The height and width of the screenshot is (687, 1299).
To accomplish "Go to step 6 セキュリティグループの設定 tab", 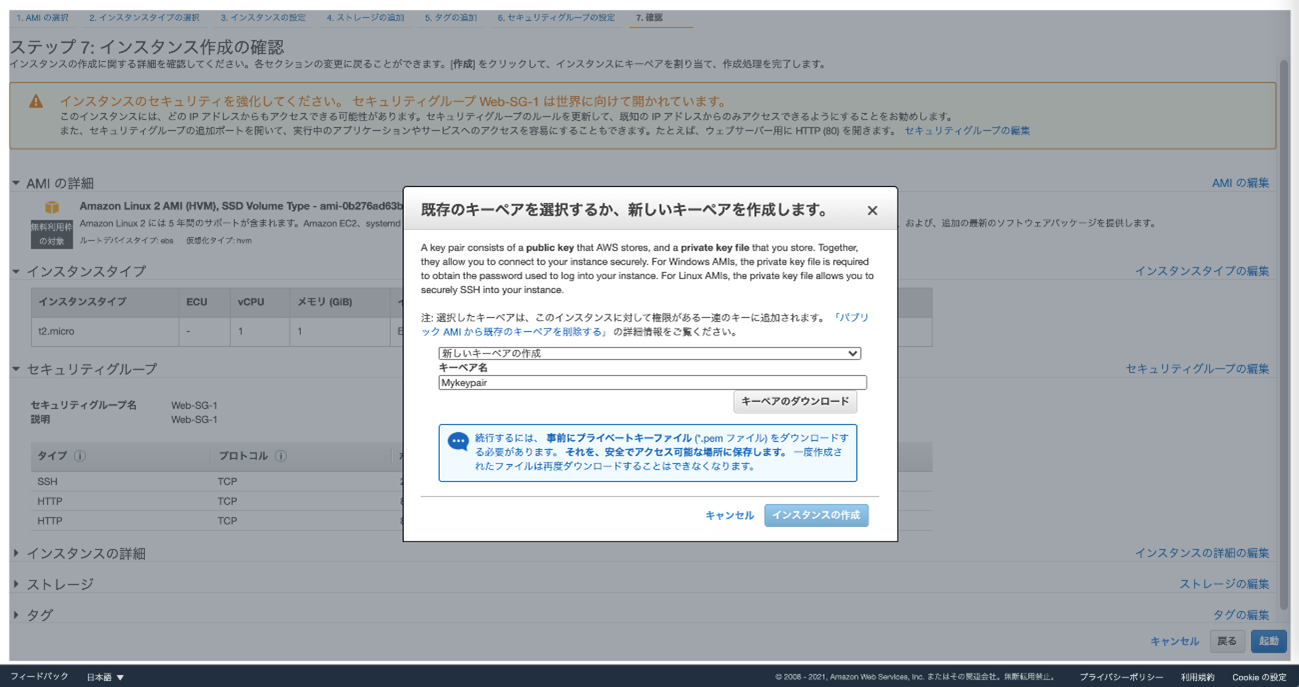I will click(x=555, y=18).
